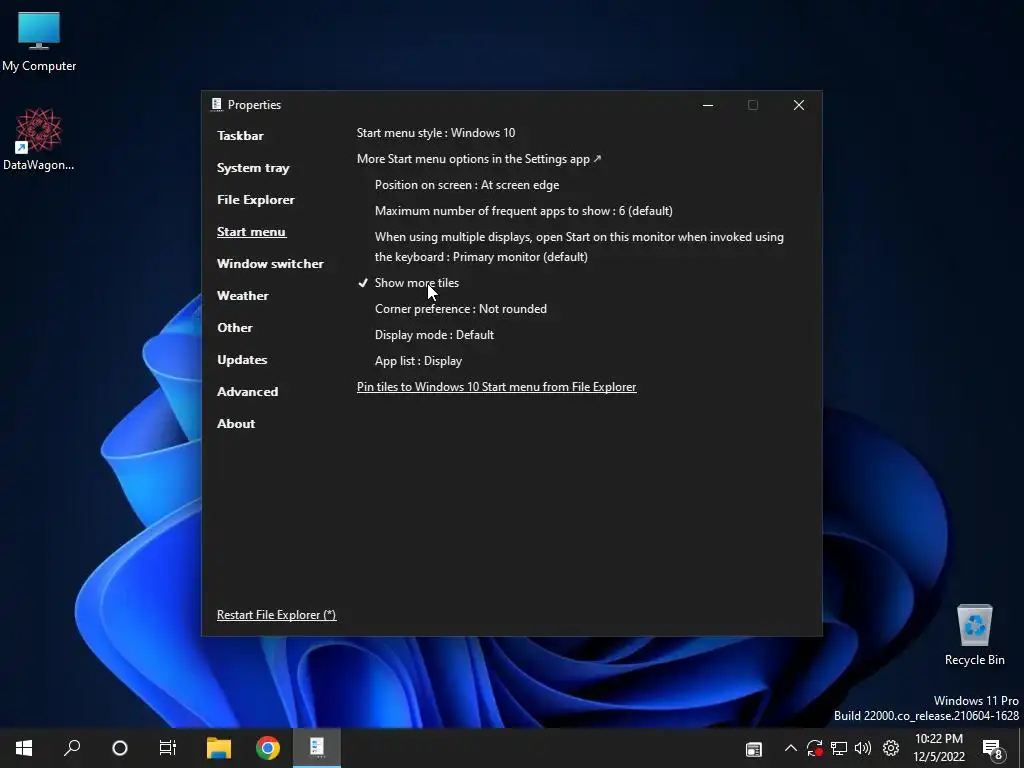Select the Start menu section
The width and height of the screenshot is (1024, 768).
coord(251,232)
